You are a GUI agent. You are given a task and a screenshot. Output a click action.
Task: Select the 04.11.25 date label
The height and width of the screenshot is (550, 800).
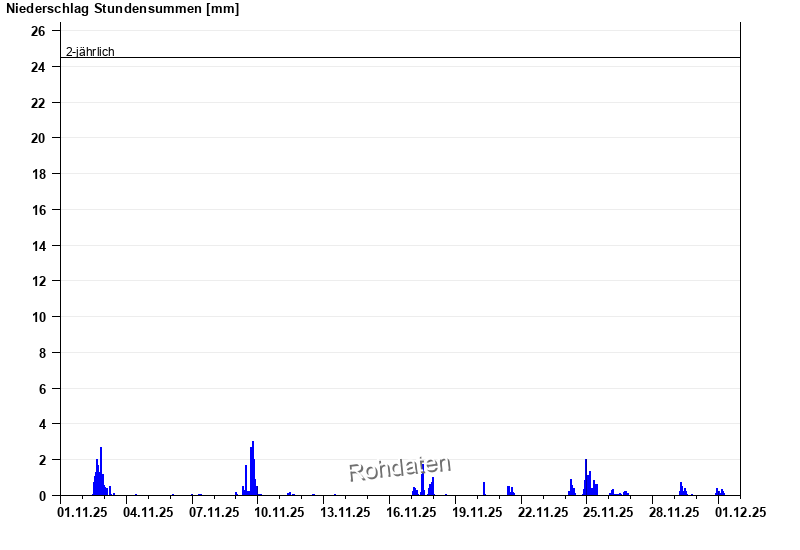pos(148,513)
